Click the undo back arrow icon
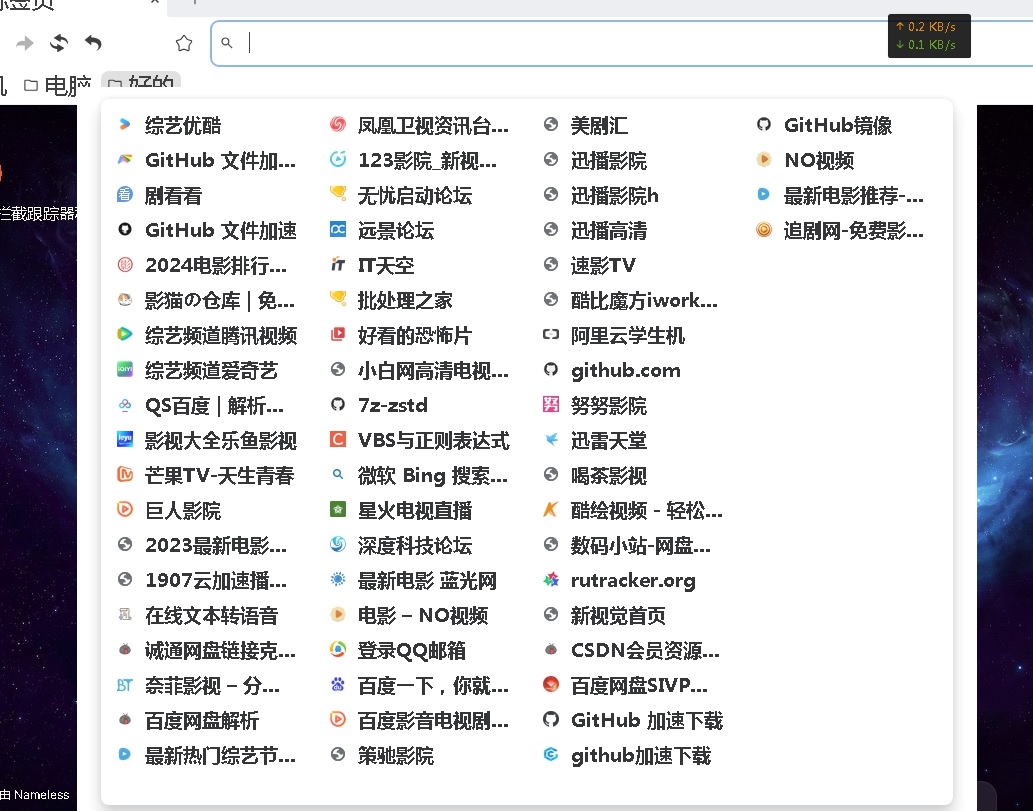The height and width of the screenshot is (811, 1033). tap(93, 43)
